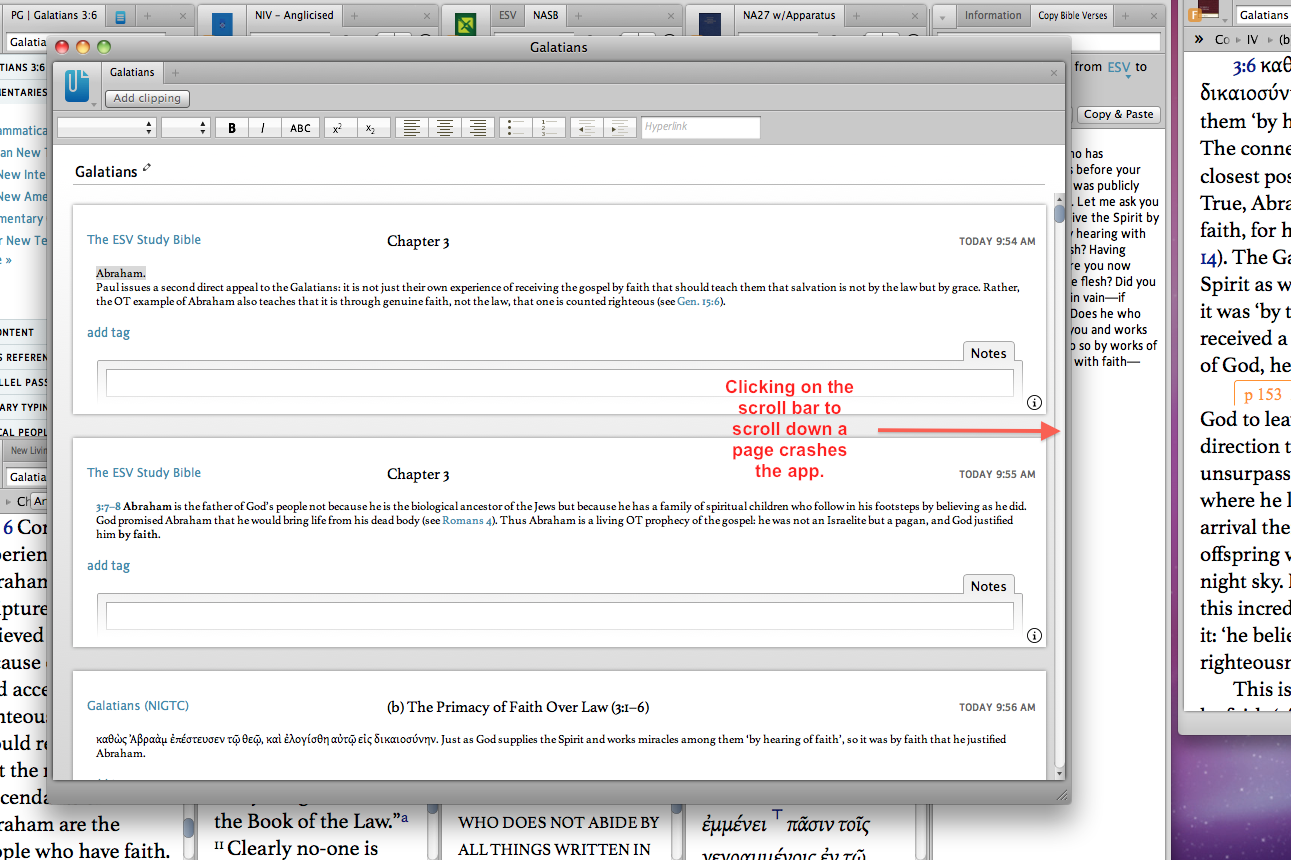Toggle subscript x₂ formatting
Screen dimensions: 1291x860
371,128
